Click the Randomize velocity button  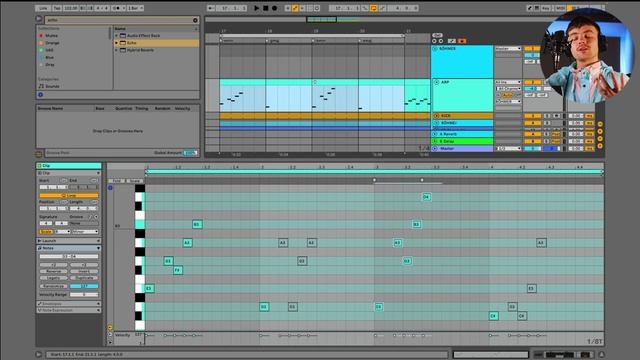click(x=53, y=286)
